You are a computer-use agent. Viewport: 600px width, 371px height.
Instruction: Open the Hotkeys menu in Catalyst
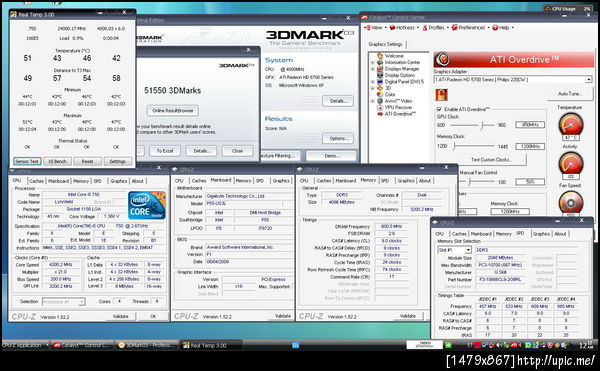click(x=403, y=28)
